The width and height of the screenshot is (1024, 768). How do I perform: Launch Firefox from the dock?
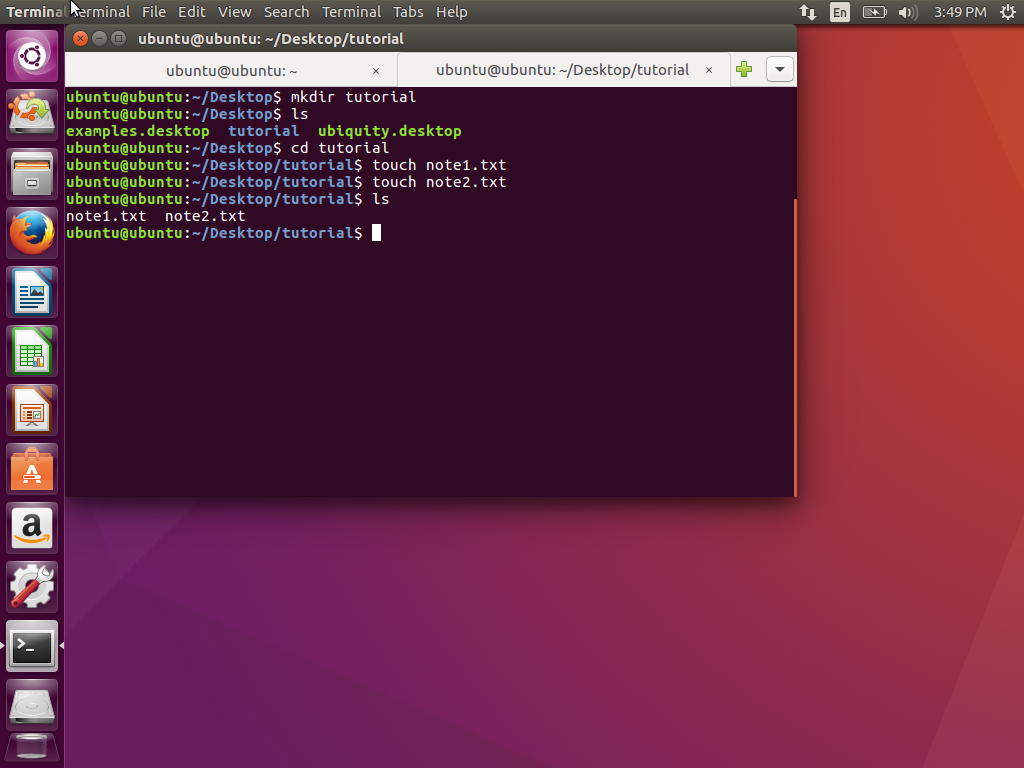[31, 232]
